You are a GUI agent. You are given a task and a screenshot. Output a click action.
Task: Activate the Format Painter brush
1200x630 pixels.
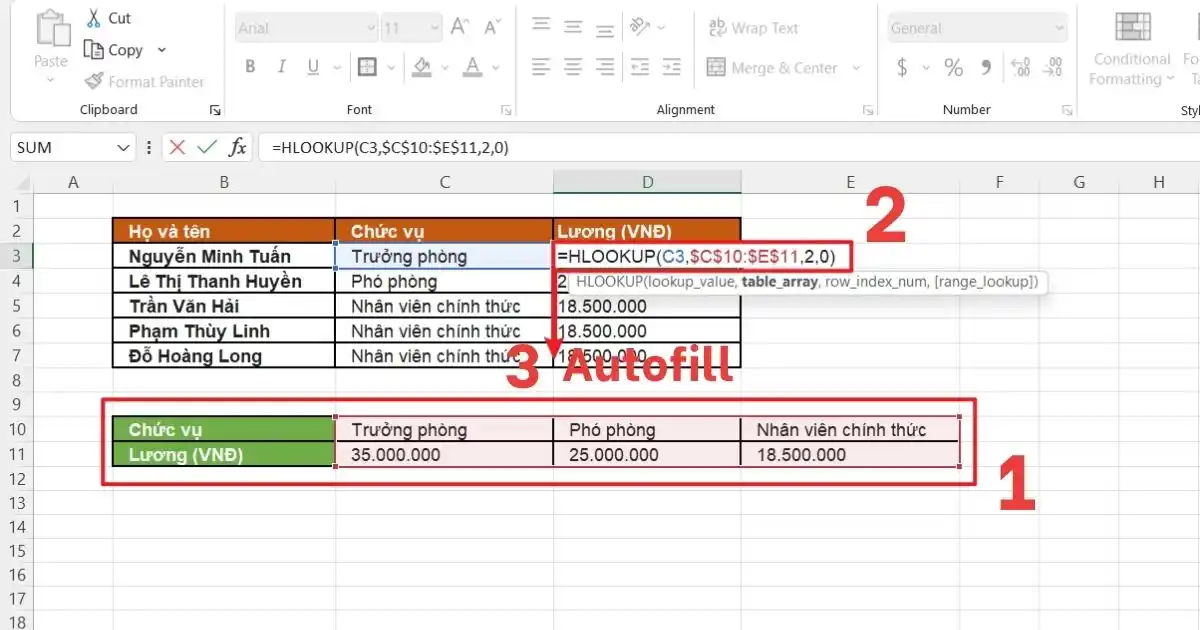click(145, 81)
